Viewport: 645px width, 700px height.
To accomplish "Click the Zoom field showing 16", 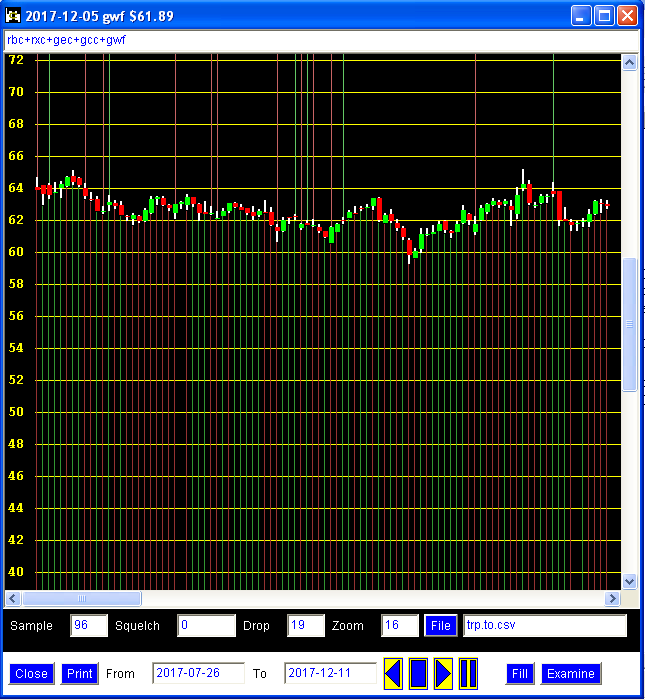I will click(x=399, y=625).
